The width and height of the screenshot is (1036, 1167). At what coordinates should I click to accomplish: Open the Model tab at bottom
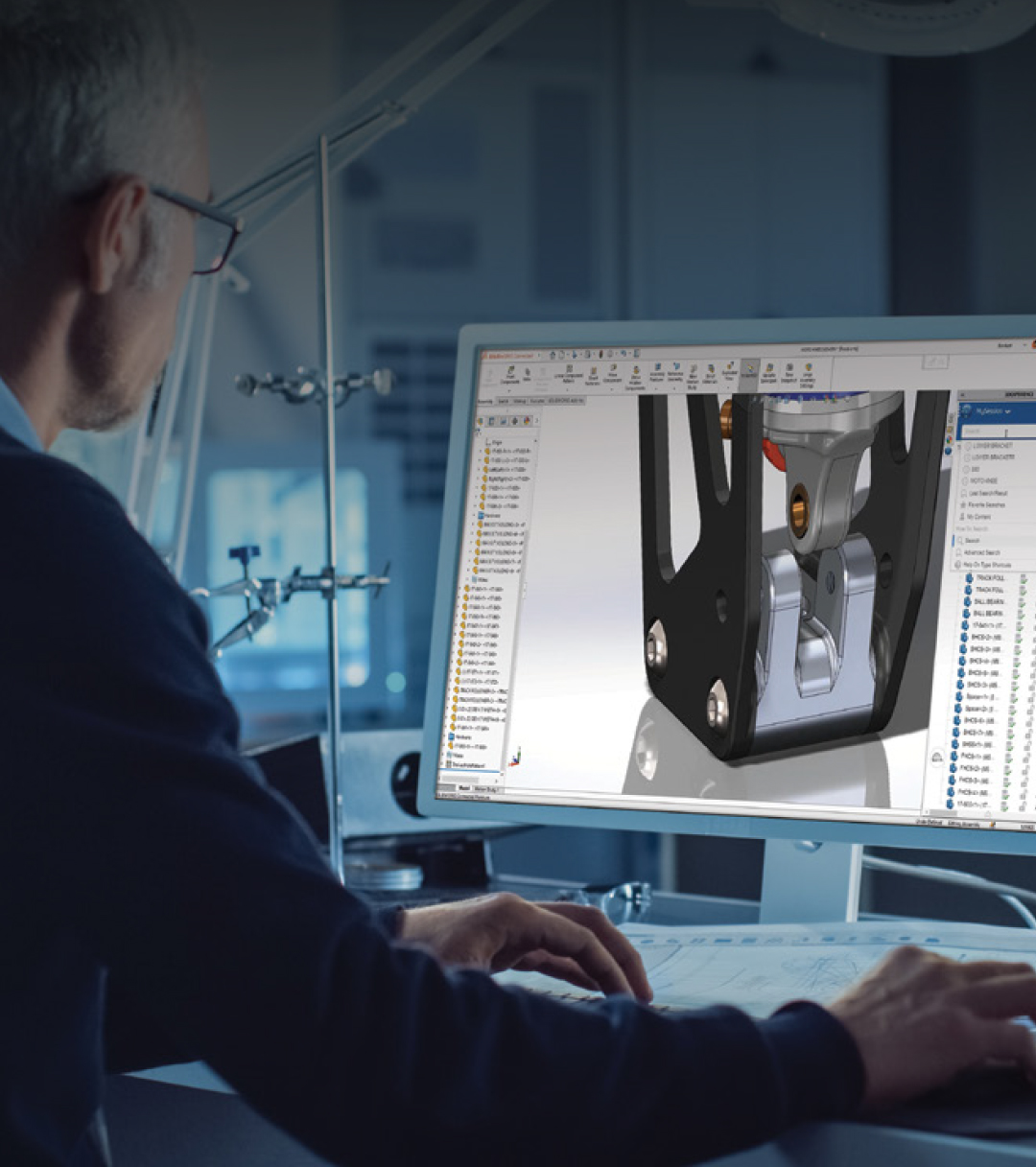pyautogui.click(x=464, y=787)
